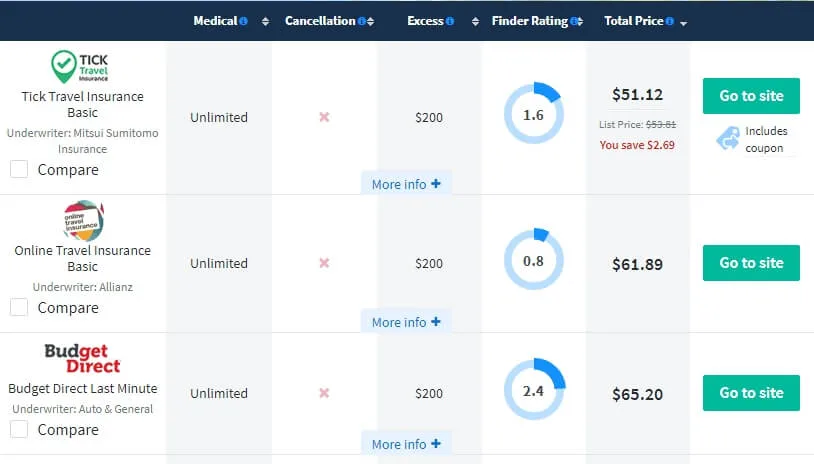Image resolution: width=814 pixels, height=464 pixels.
Task: Click the Tick Travel Insurance logo
Action: (x=82, y=67)
